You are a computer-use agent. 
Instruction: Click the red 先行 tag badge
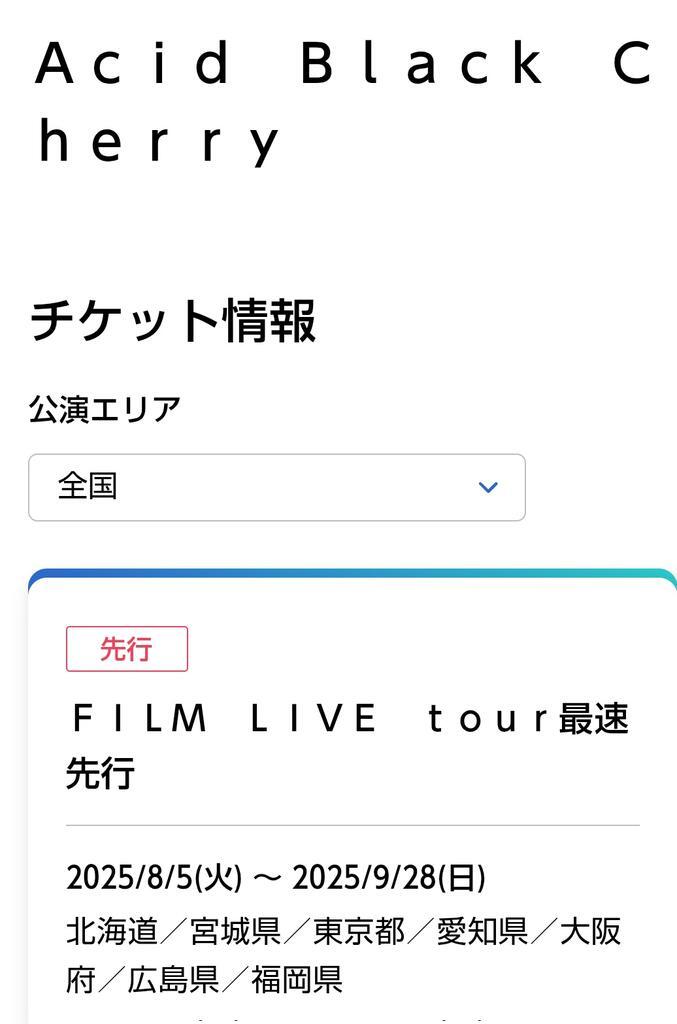coord(127,648)
